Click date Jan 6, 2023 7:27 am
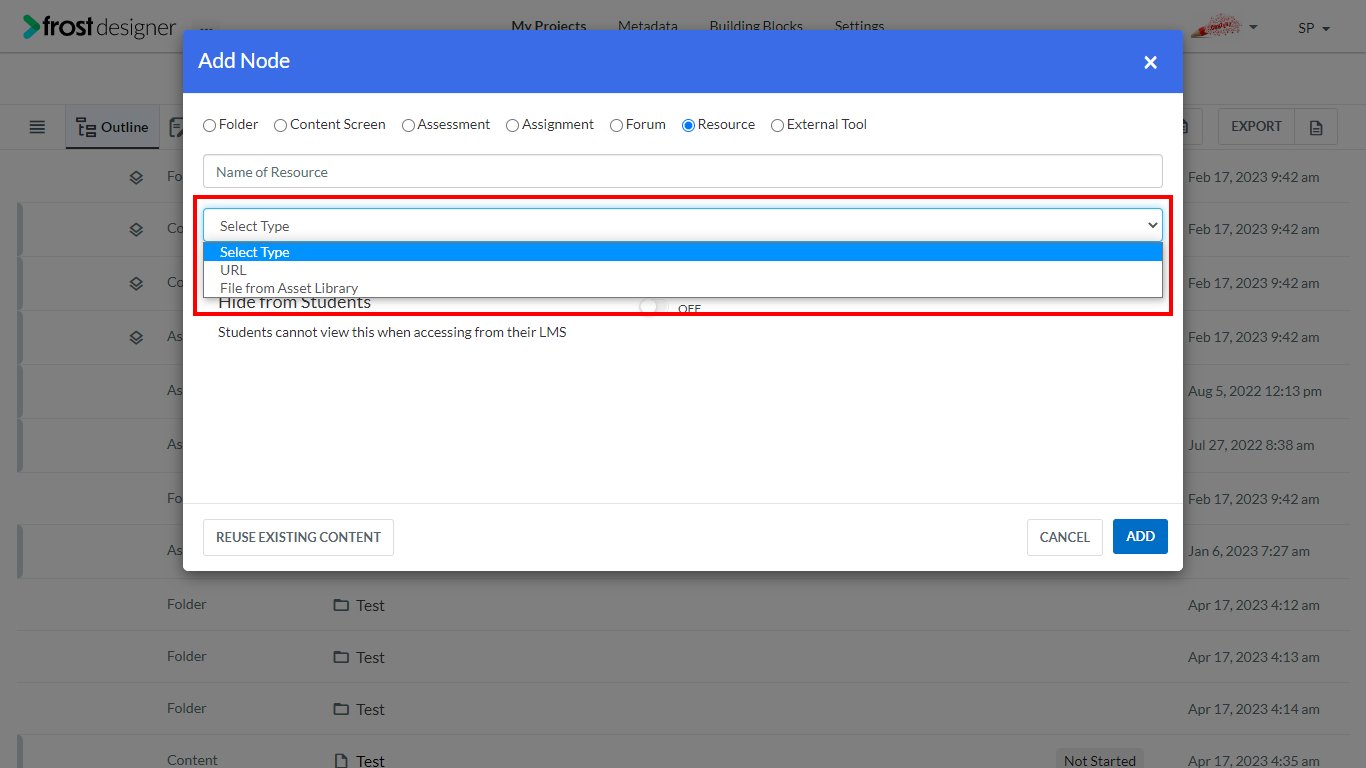 [1249, 551]
